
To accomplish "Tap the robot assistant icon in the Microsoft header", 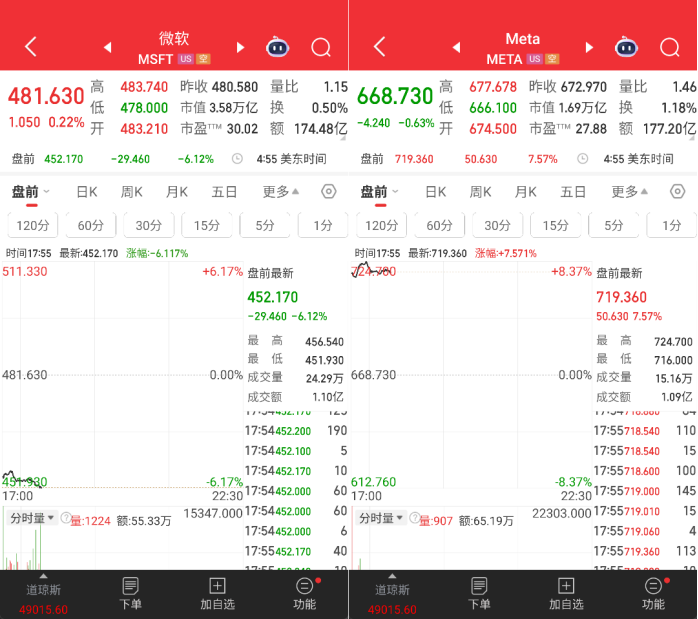I will pos(277,47).
